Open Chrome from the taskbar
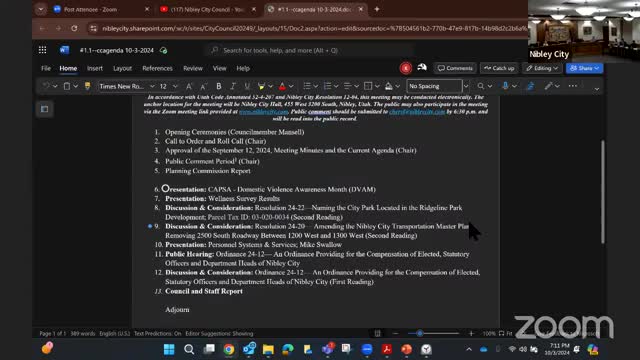 [x=229, y=349]
